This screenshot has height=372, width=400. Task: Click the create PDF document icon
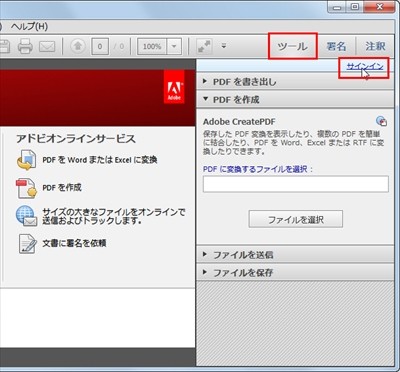pyautogui.click(x=26, y=188)
